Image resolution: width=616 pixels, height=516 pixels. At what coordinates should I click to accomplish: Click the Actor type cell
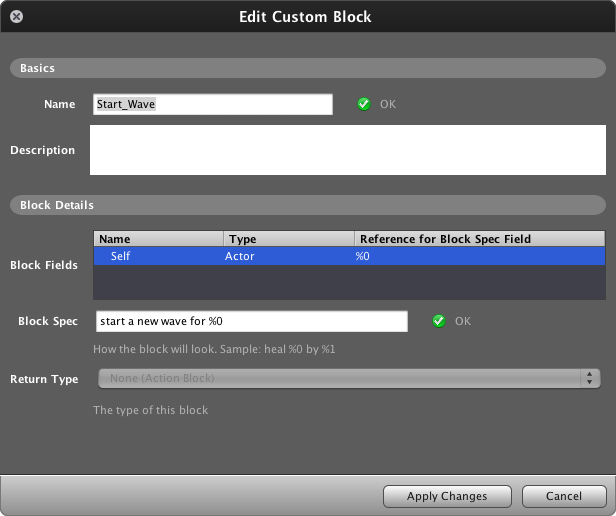coord(240,256)
